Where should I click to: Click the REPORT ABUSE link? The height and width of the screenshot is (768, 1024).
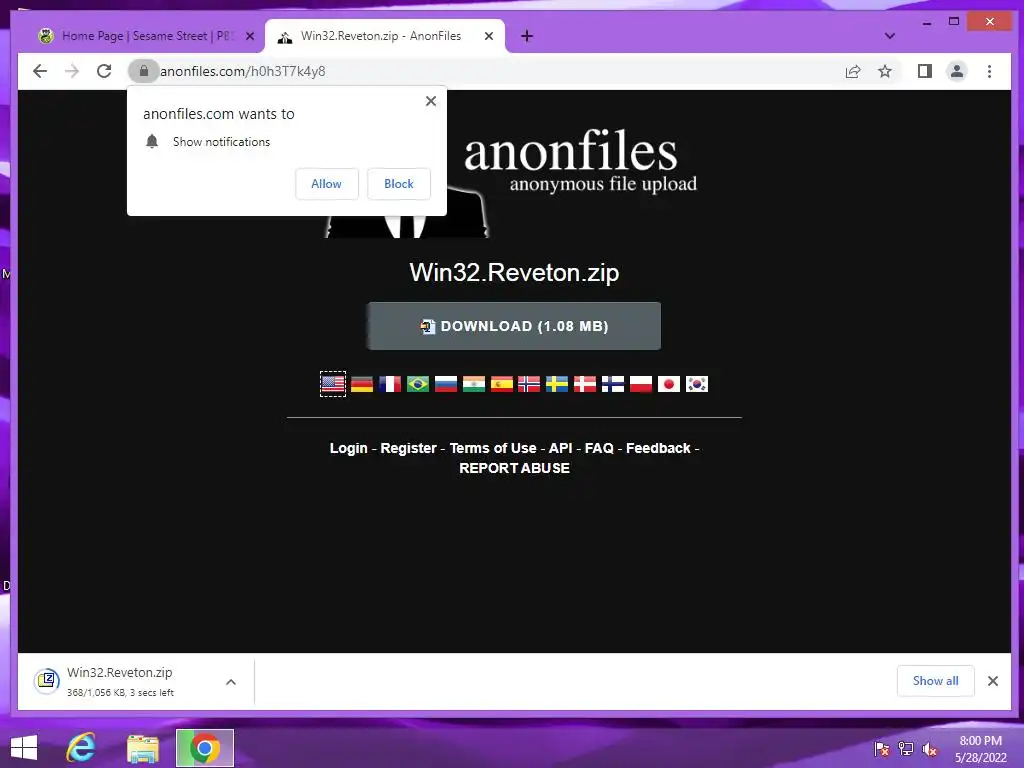[515, 468]
